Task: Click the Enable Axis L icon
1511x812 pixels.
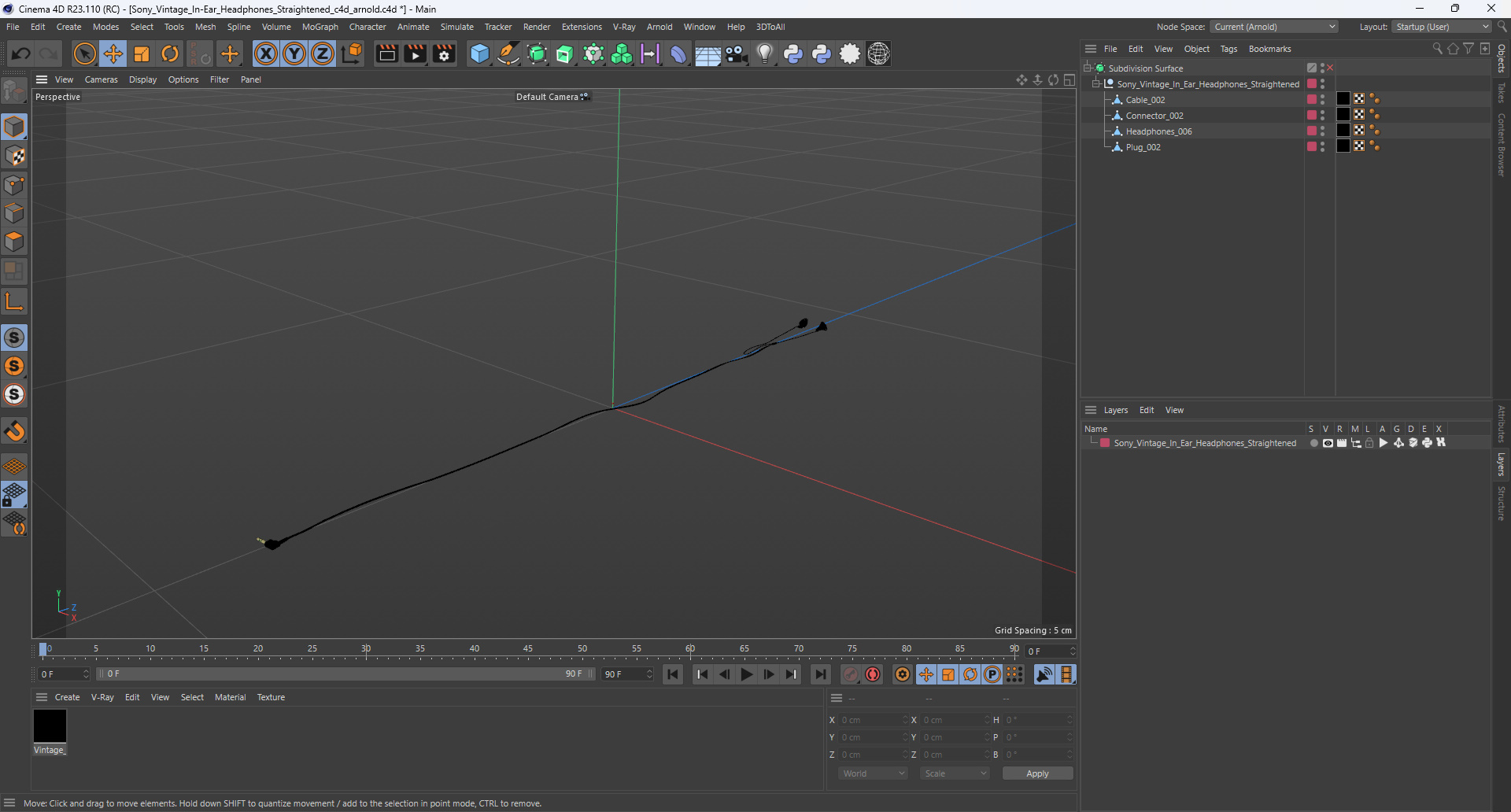Action: coord(14,301)
